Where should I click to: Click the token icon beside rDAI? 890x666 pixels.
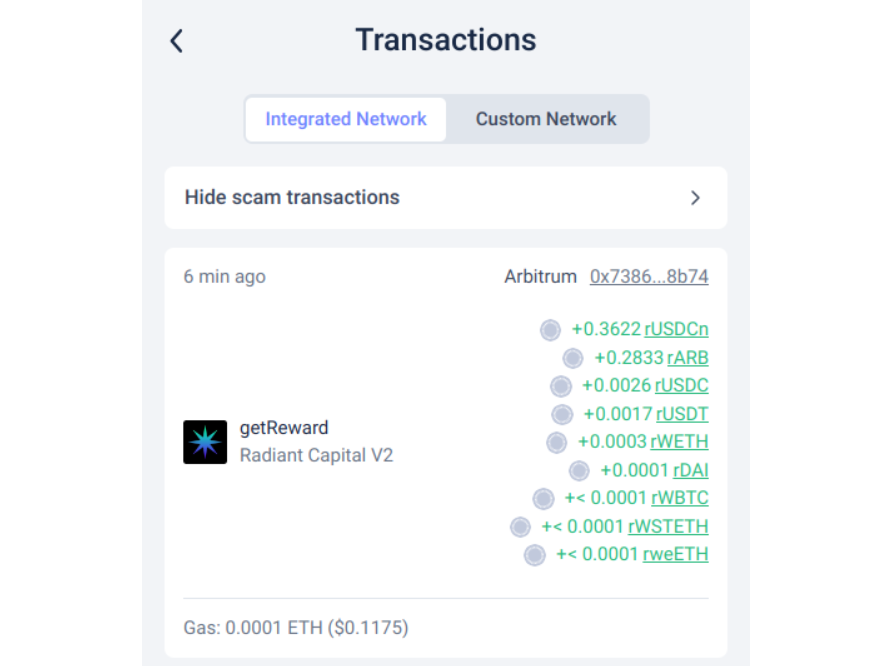pos(578,470)
